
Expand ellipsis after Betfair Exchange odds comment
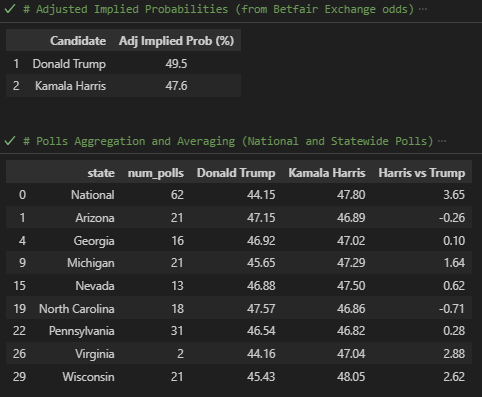423,9
